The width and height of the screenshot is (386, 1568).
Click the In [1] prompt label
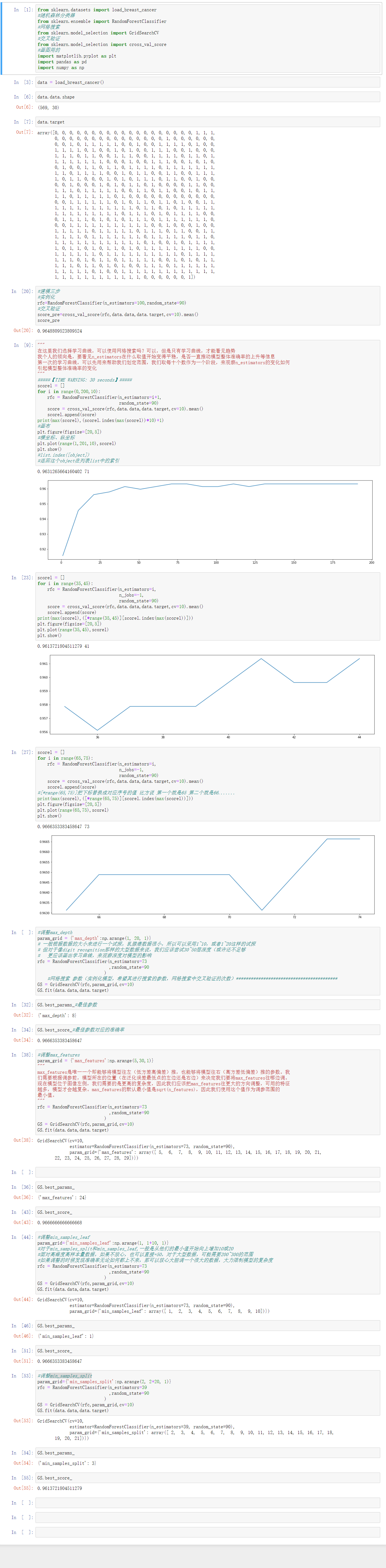[24, 10]
